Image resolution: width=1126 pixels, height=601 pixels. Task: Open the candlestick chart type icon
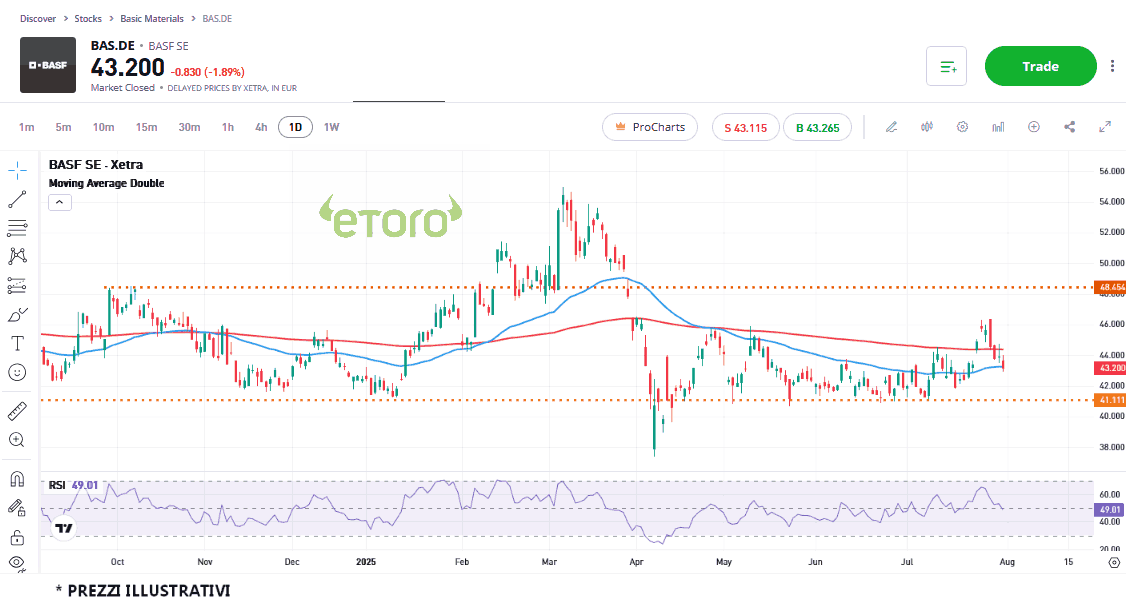[927, 127]
